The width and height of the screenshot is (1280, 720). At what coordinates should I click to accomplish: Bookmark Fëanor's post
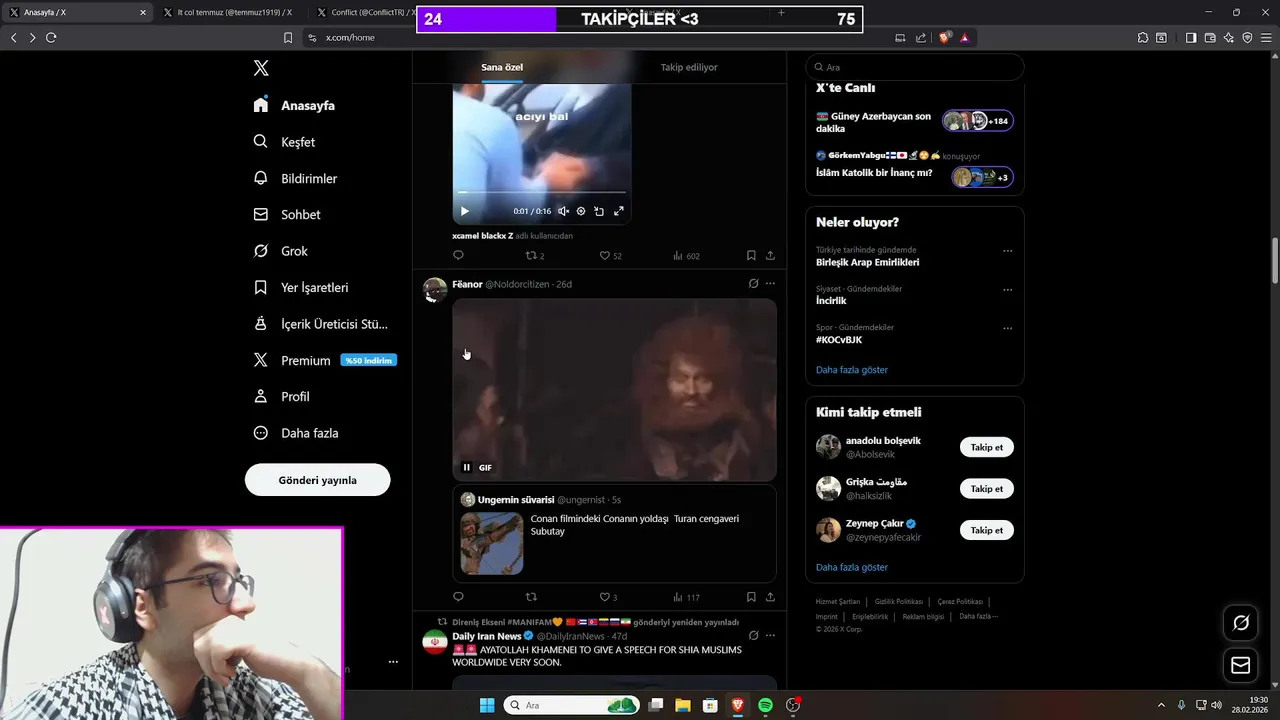751,597
